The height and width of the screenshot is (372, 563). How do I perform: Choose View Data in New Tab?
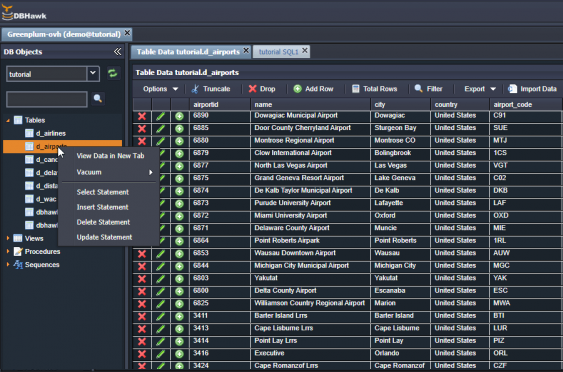click(x=110, y=156)
